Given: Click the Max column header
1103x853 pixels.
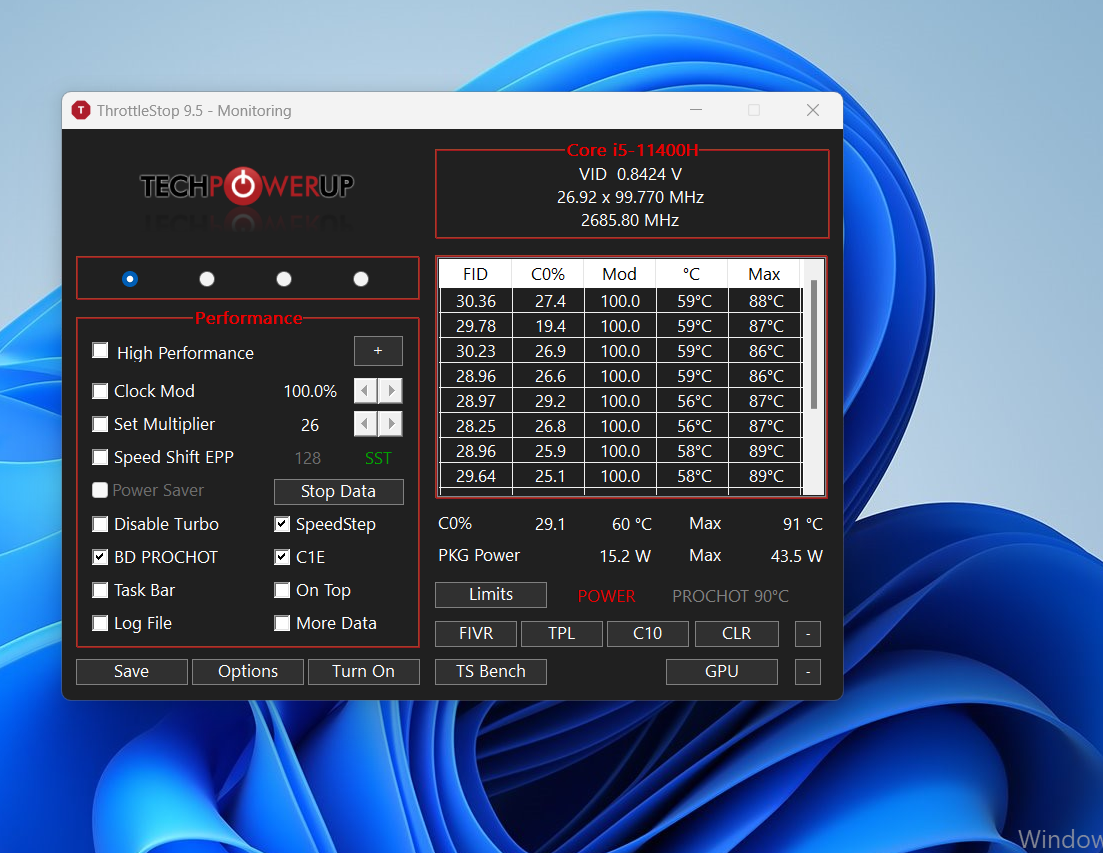Looking at the screenshot, I should pos(764,274).
